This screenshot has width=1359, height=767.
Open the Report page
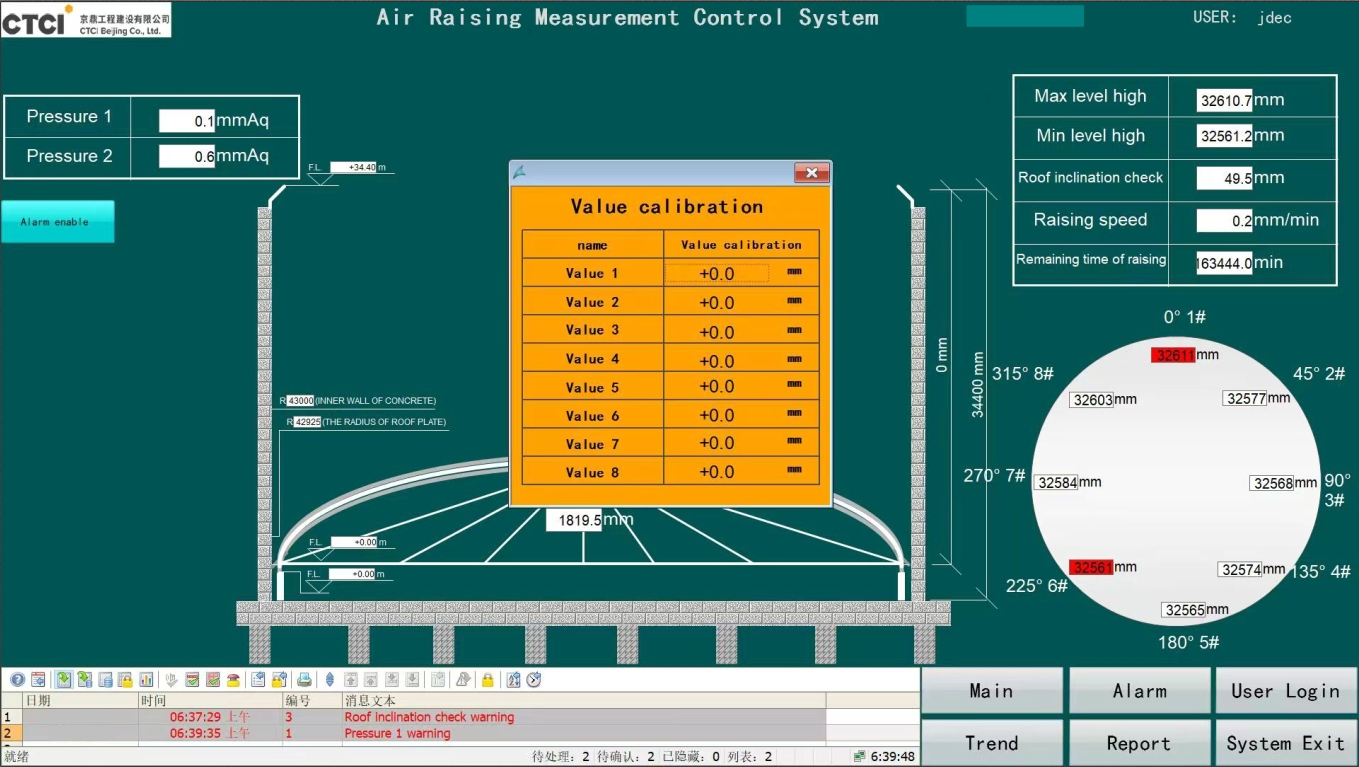(1139, 743)
